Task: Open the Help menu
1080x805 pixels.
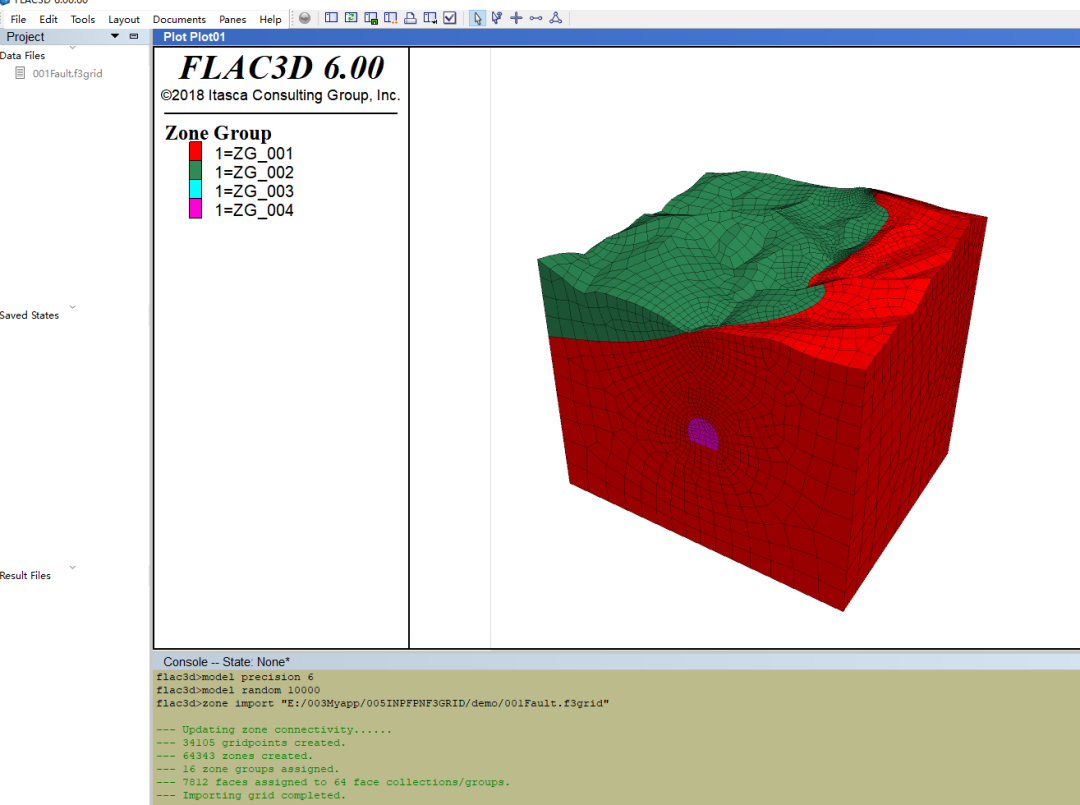Action: click(270, 19)
